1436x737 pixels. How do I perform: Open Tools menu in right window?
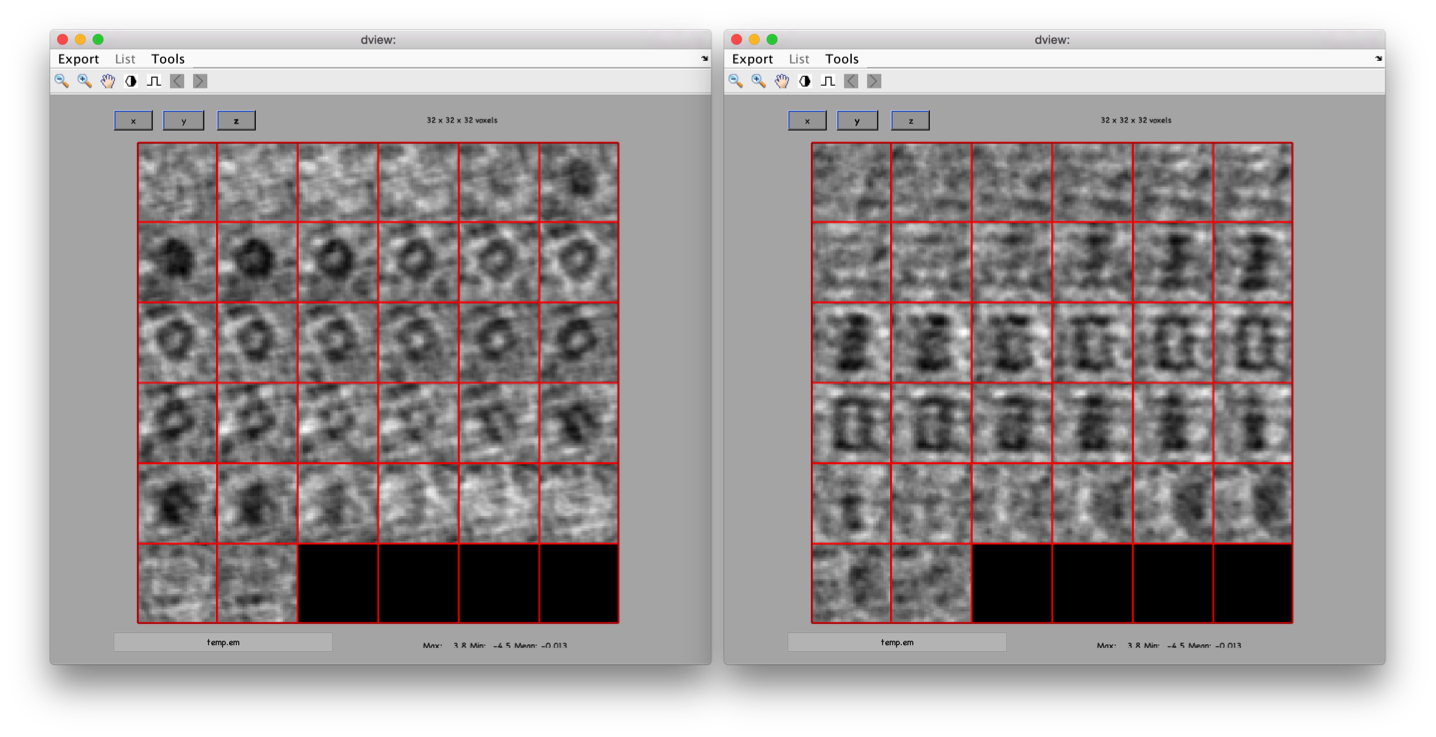842,59
